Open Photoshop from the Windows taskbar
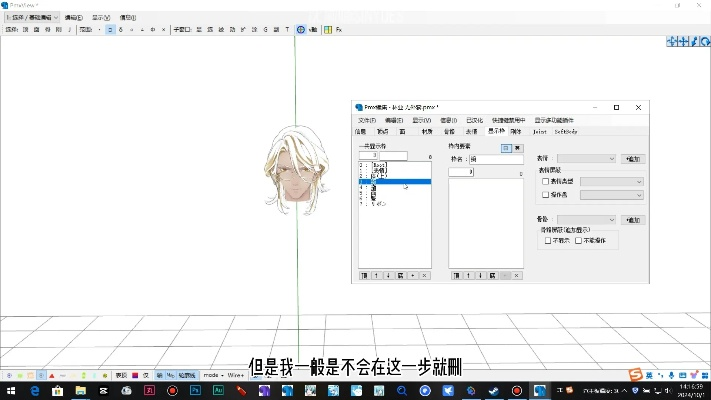This screenshot has width=711, height=400. click(195, 390)
